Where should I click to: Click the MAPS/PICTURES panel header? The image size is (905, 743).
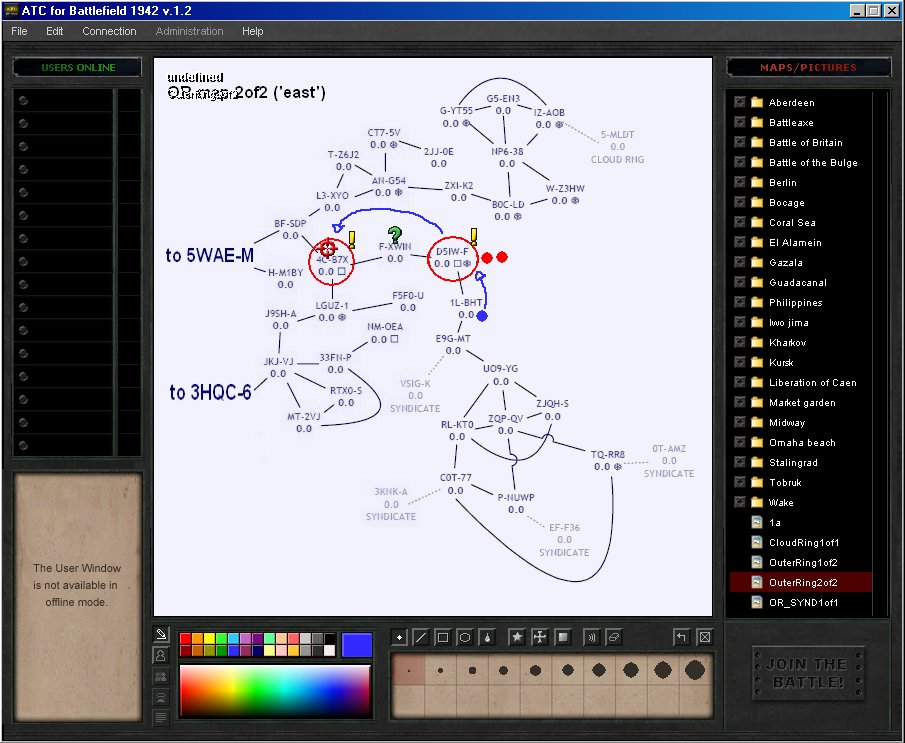[808, 68]
